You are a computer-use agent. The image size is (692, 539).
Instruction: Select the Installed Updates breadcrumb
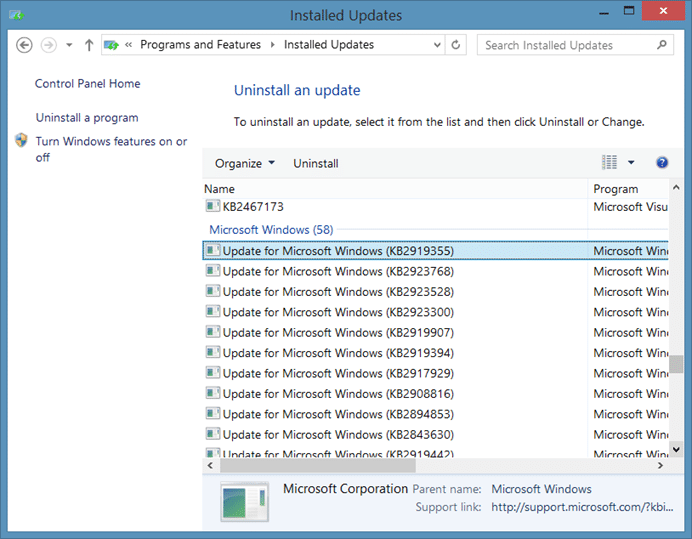coord(329,45)
